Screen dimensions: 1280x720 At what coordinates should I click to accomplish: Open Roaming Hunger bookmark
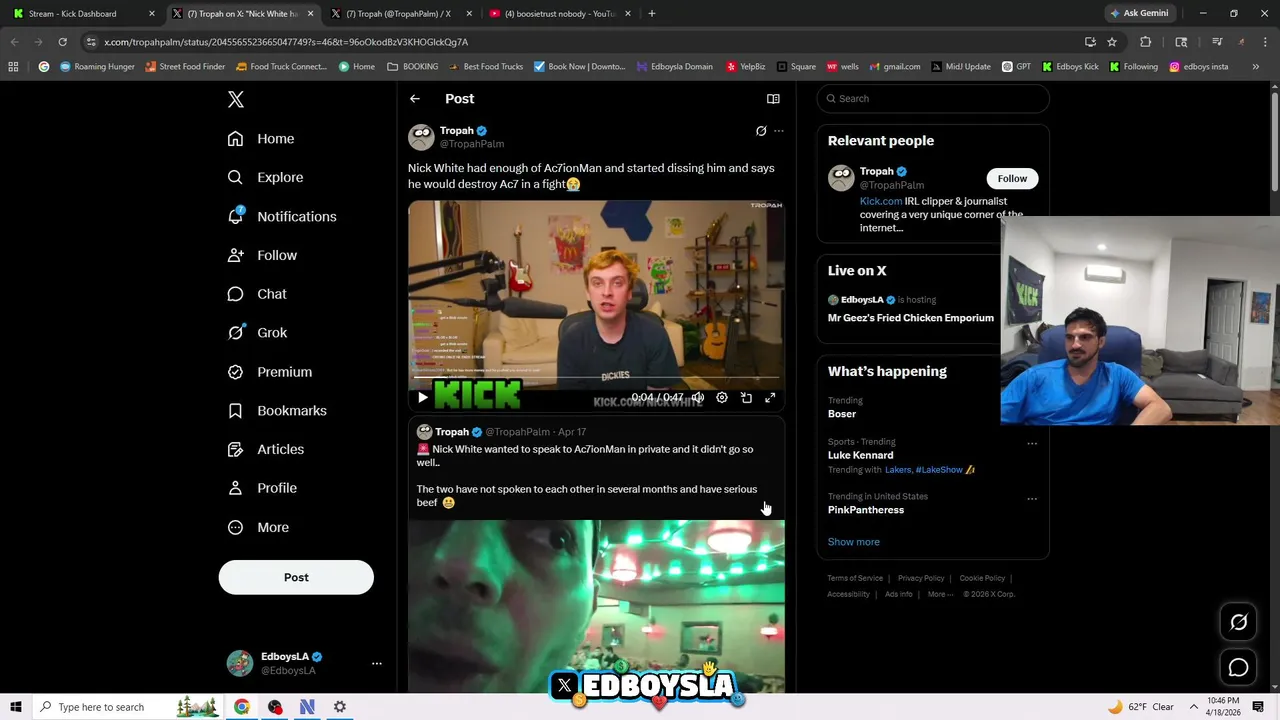(97, 67)
